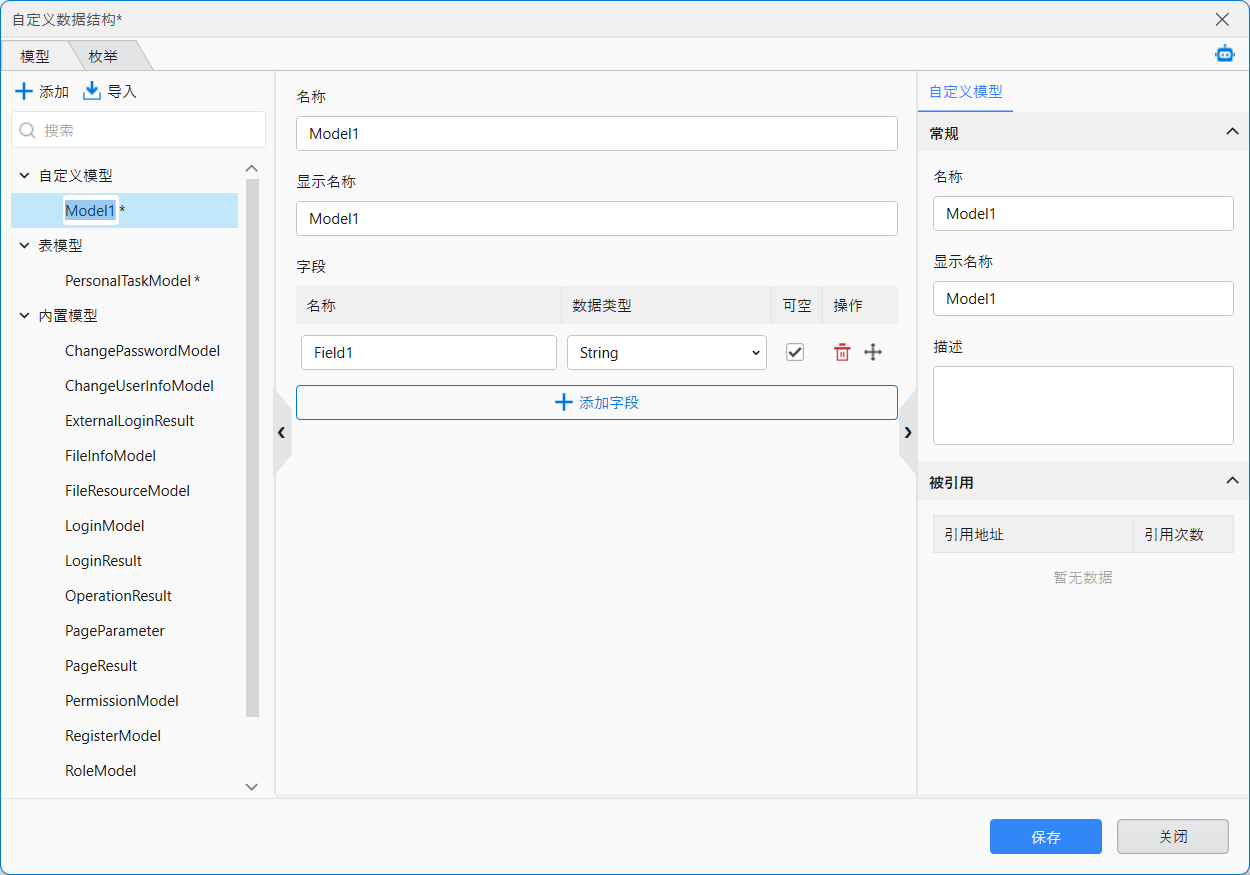Image resolution: width=1250 pixels, height=875 pixels.
Task: Delete Field1 using red trash icon
Action: pyautogui.click(x=842, y=352)
